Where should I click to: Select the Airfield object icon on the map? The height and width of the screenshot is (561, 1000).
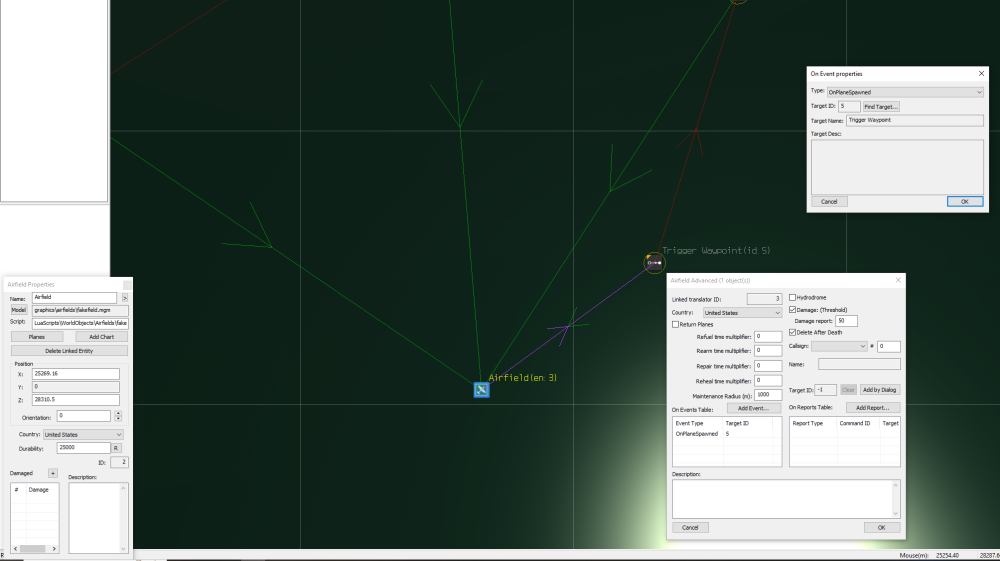pyautogui.click(x=481, y=389)
